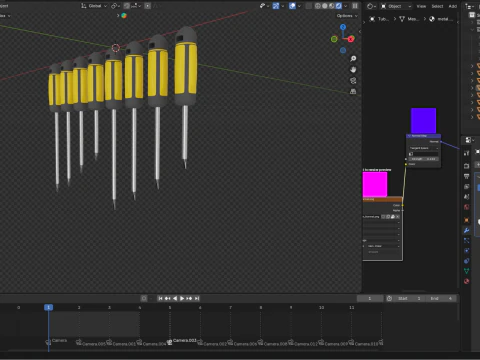480x360 pixels.
Task: Open the Options dropdown in the viewport
Action: tap(347, 16)
